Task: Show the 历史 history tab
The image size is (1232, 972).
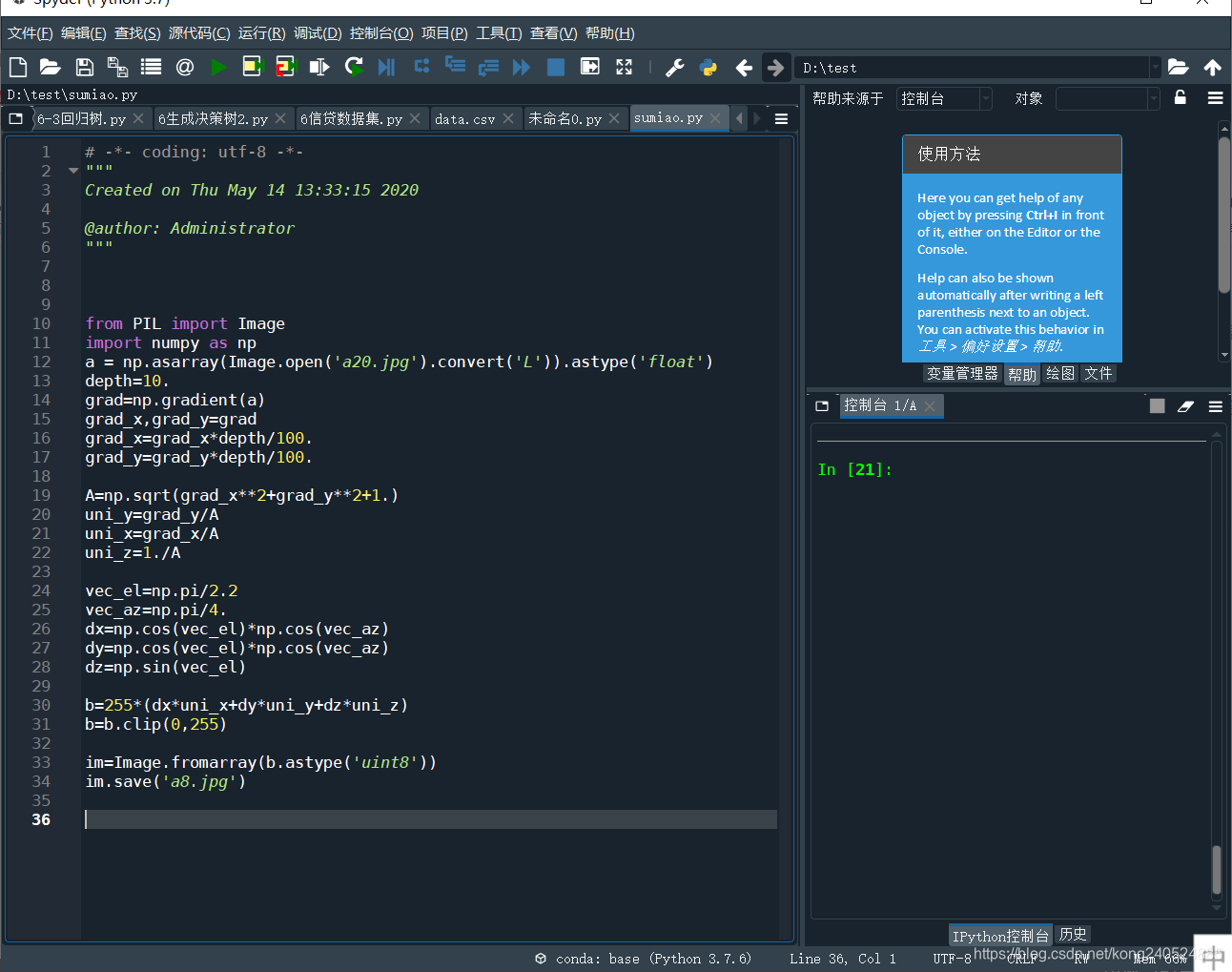Action: [x=1073, y=935]
